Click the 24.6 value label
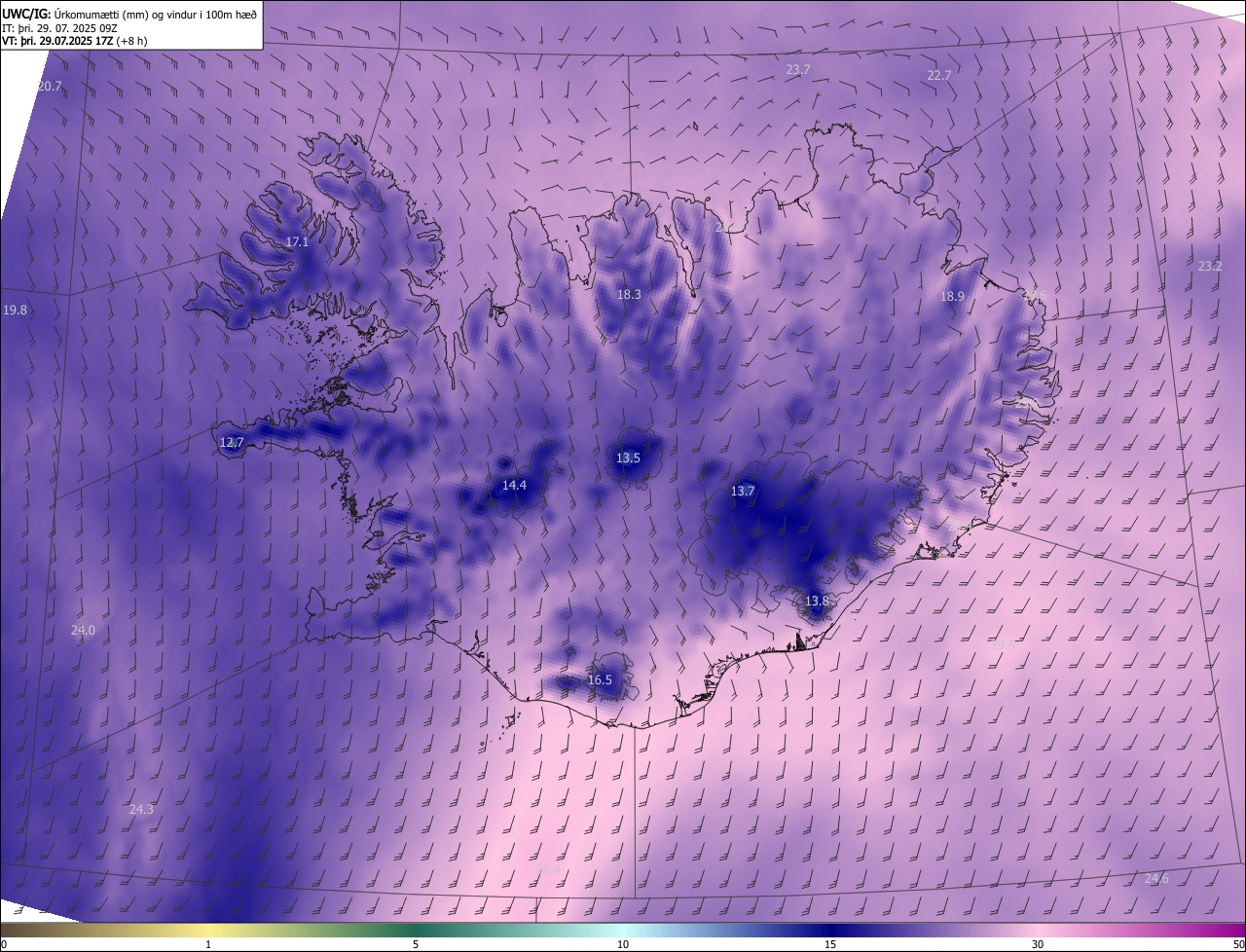Screen dimensions: 1246x952 [1156, 879]
